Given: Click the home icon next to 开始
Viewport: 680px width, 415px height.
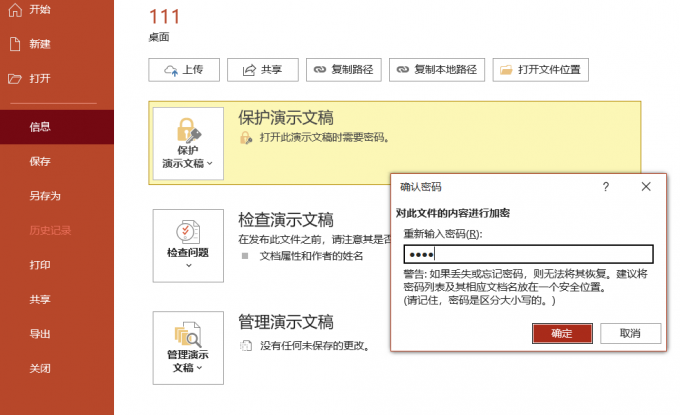Looking at the screenshot, I should 15,10.
